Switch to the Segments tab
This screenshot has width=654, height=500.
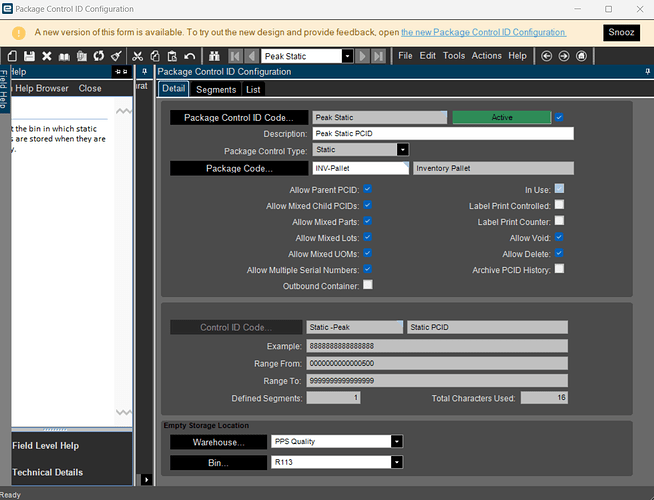tap(216, 90)
